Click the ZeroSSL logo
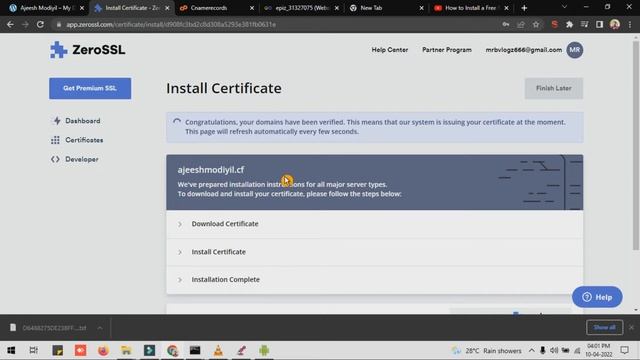Image resolution: width=640 pixels, height=360 pixels. coord(87,50)
